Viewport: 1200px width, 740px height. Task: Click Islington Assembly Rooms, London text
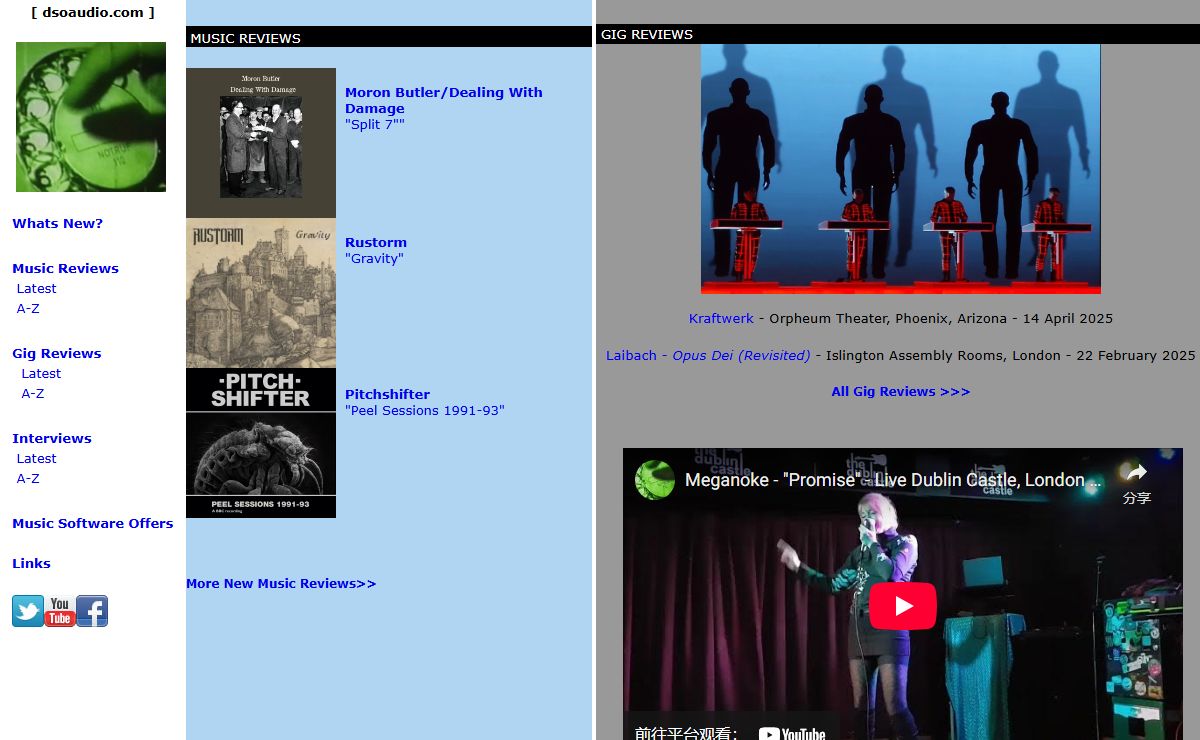click(940, 355)
